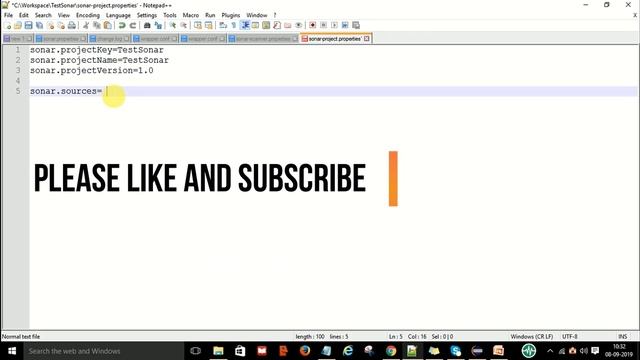Viewport: 640px width, 360px height.
Task: Undo the last edit via toolbar
Action: tap(122, 25)
